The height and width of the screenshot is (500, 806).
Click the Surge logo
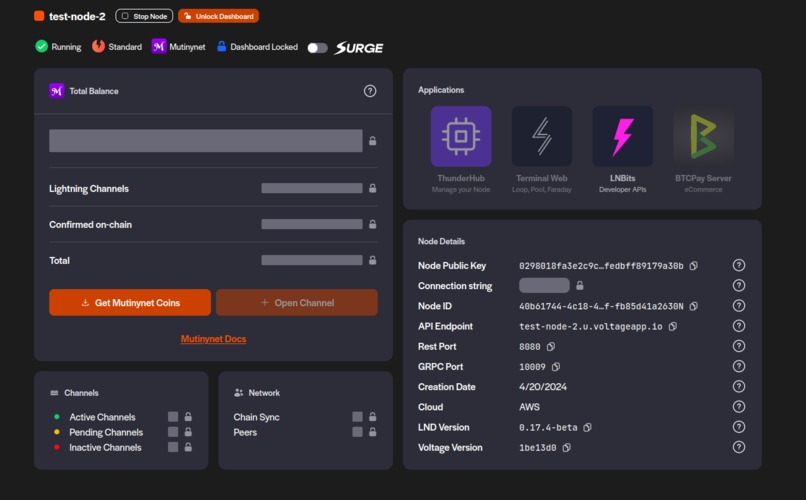coord(359,48)
